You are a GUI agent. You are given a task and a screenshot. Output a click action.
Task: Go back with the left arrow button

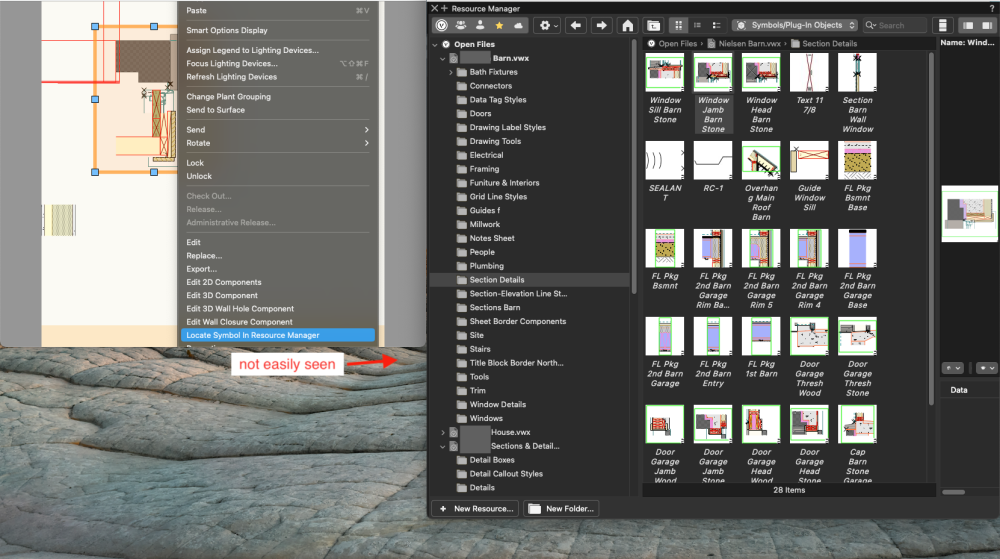click(575, 25)
